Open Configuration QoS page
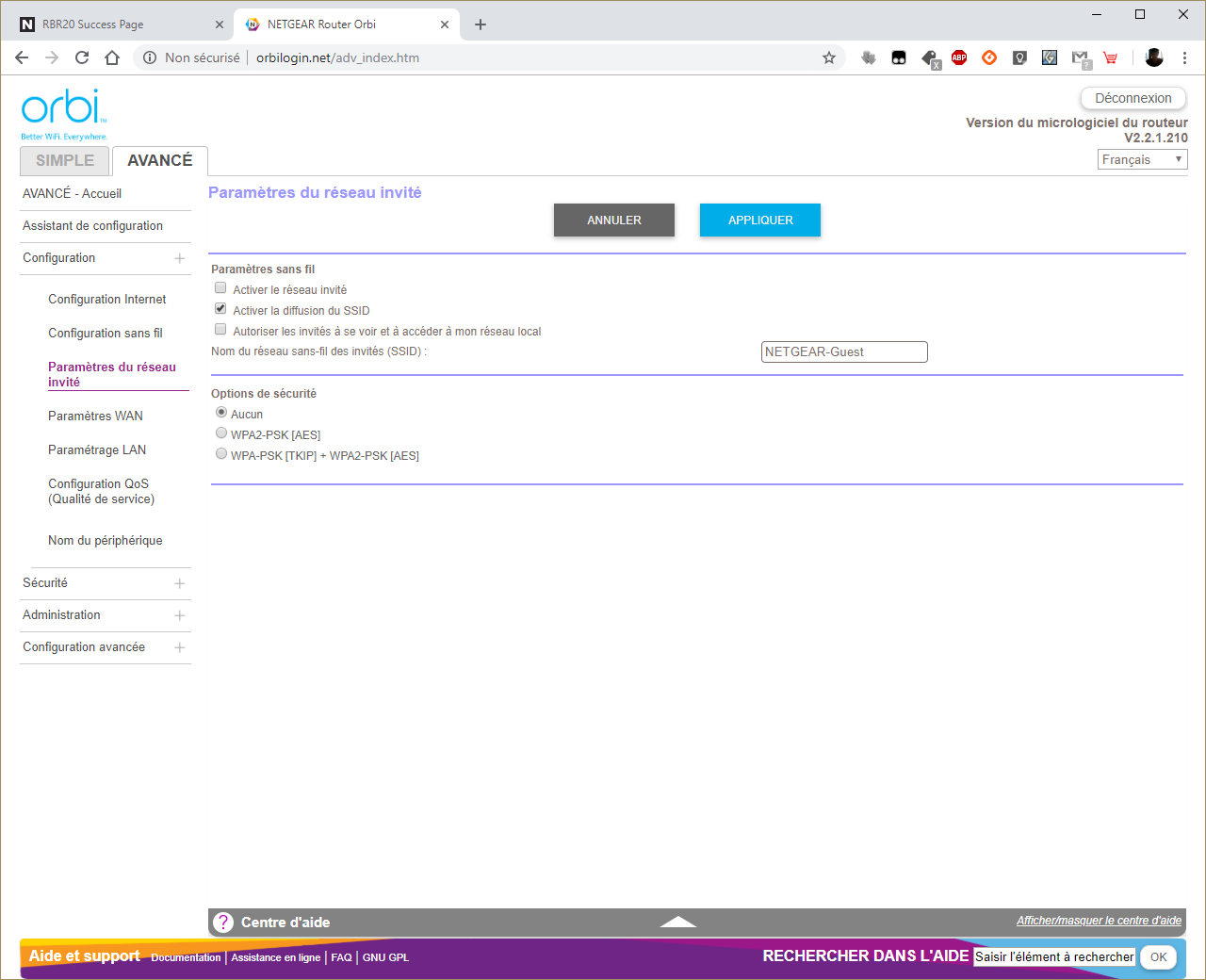Image resolution: width=1206 pixels, height=980 pixels. pos(102,491)
